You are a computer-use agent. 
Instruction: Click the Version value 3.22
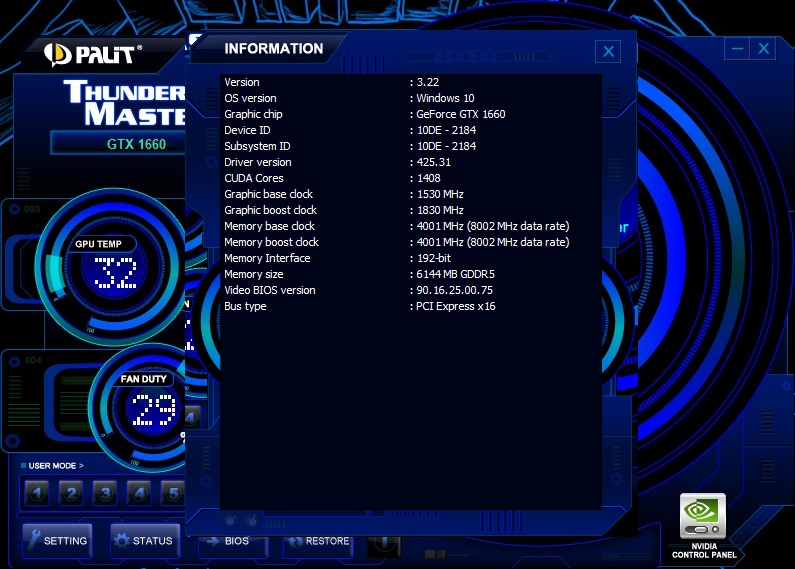[427, 82]
